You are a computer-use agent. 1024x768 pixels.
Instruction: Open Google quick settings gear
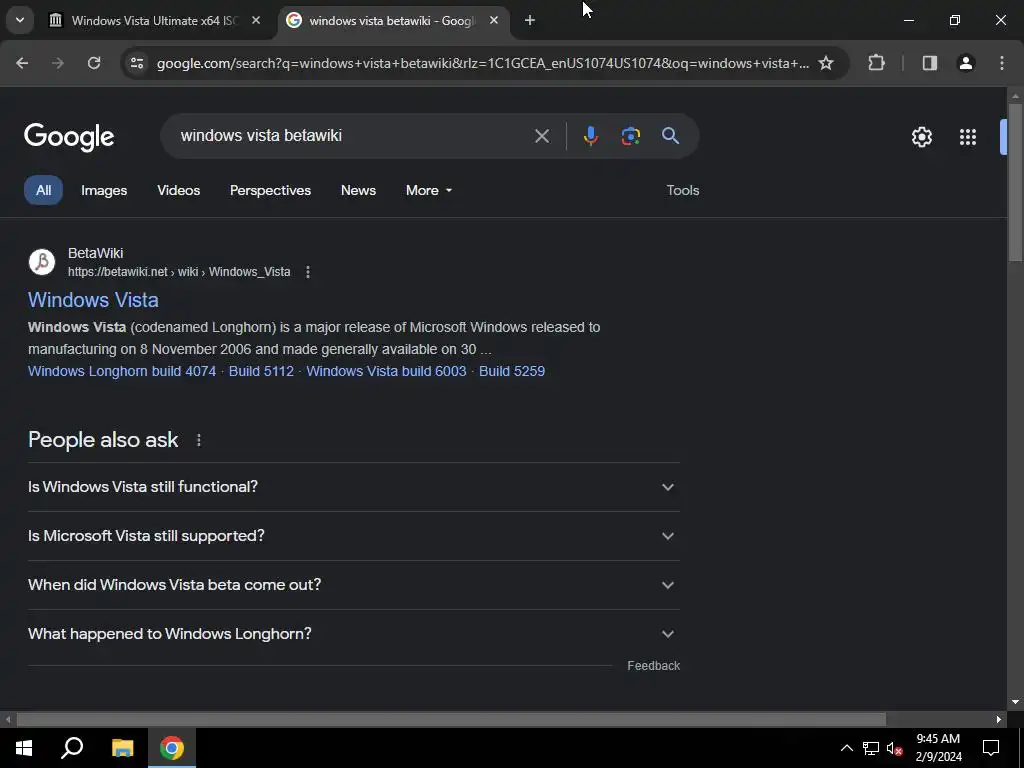[x=921, y=137]
